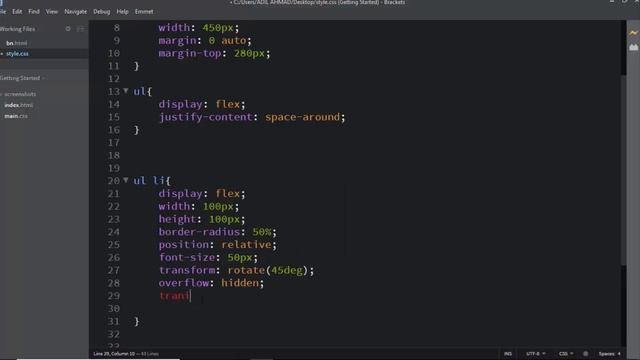This screenshot has height=360, width=640.
Task: Open the CSS language mode dropdown
Action: tap(566, 353)
